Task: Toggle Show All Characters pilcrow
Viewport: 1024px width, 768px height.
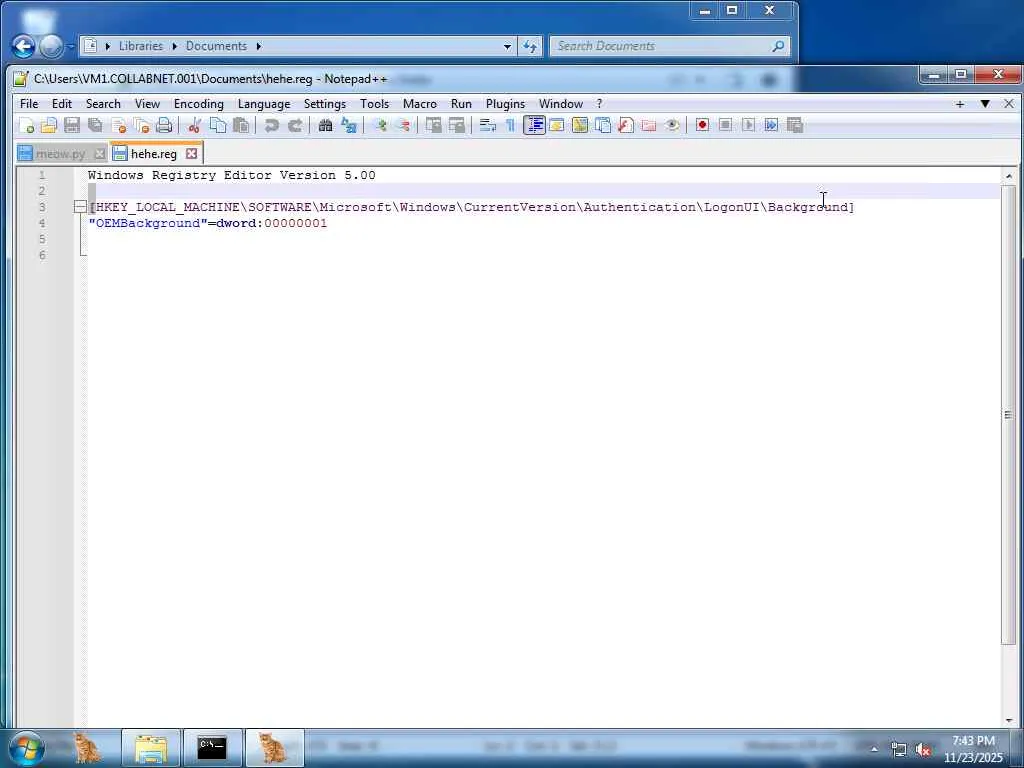Action: point(510,125)
